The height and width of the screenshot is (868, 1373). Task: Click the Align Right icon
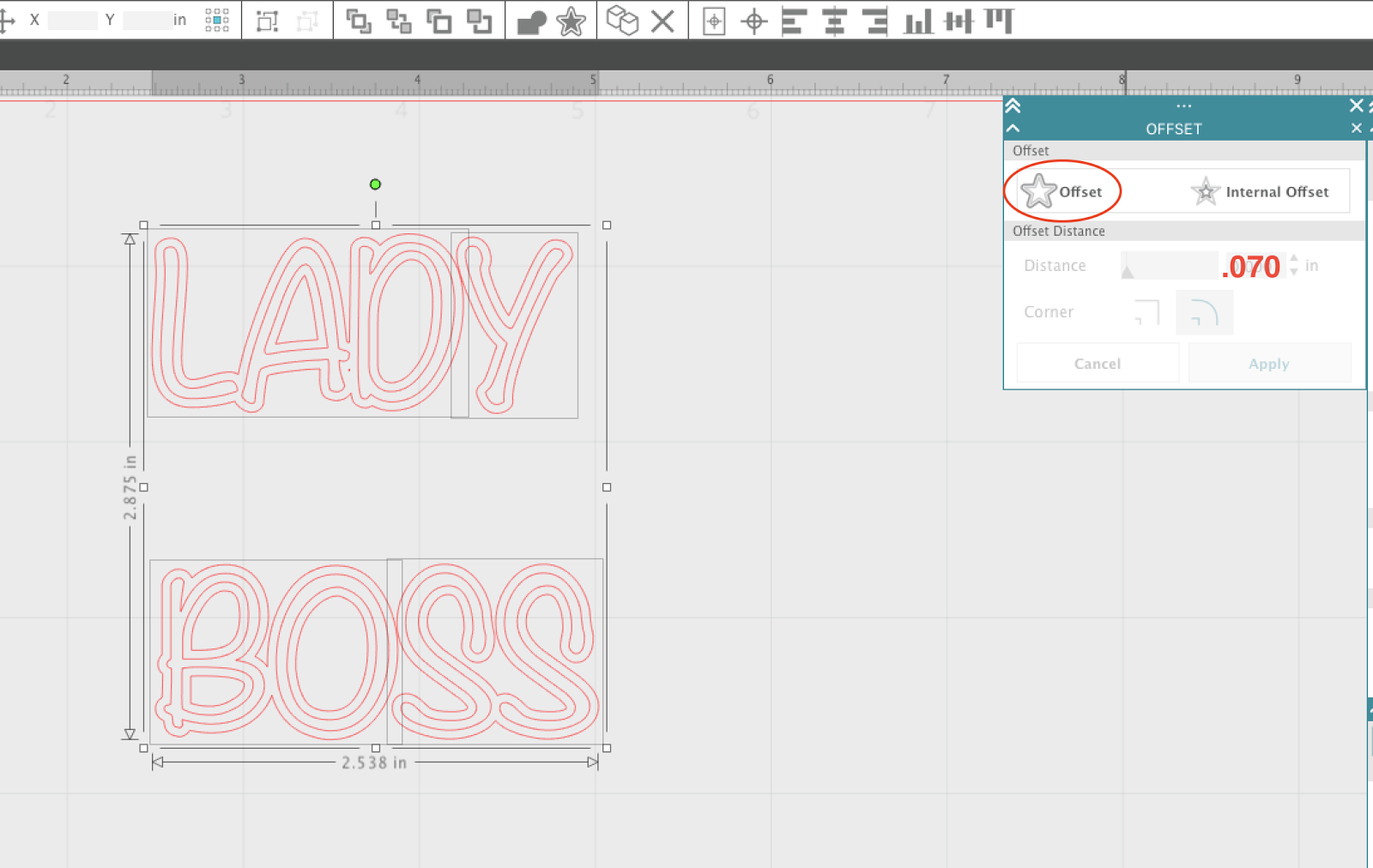point(874,21)
